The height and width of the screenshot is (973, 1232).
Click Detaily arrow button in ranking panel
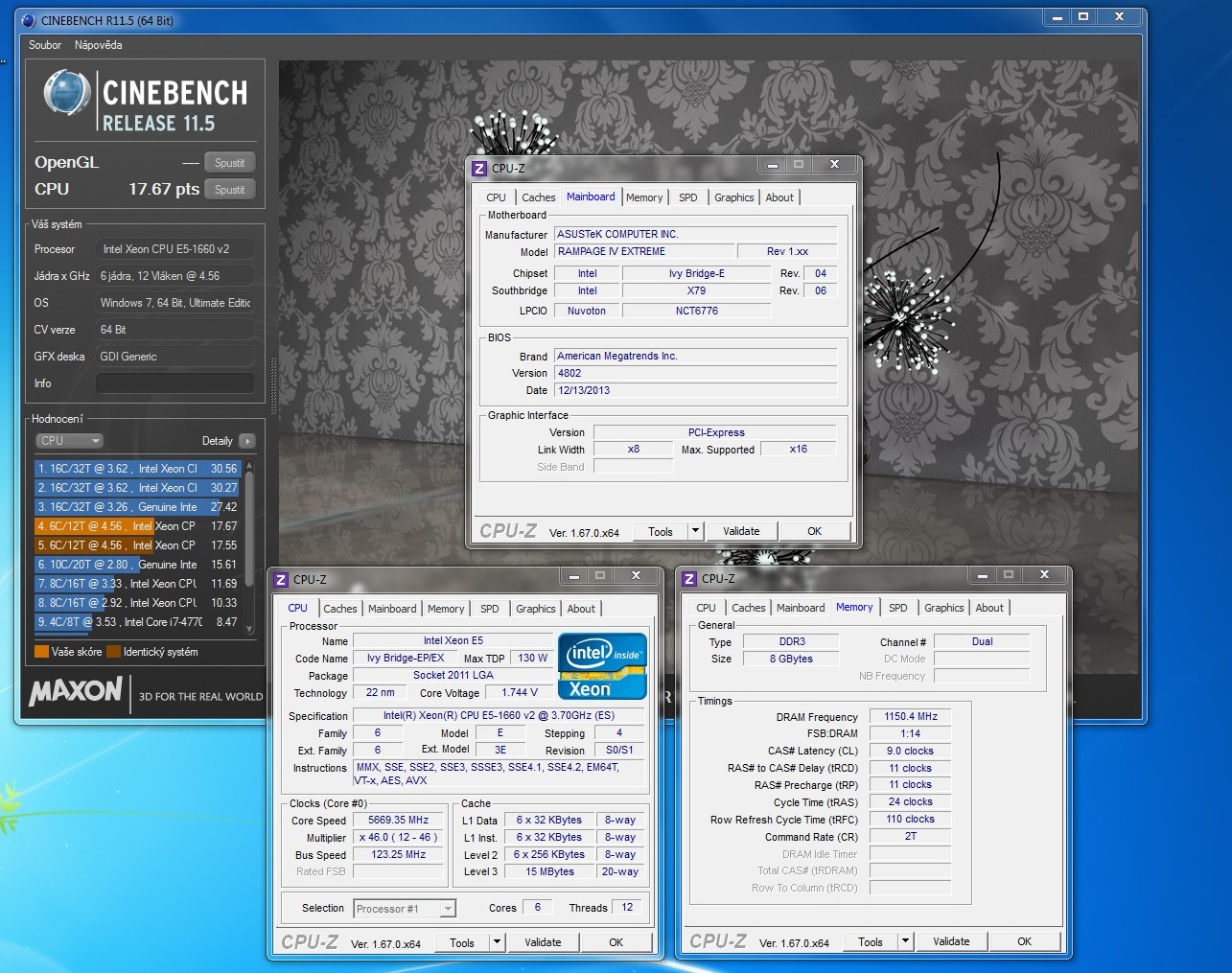click(247, 441)
